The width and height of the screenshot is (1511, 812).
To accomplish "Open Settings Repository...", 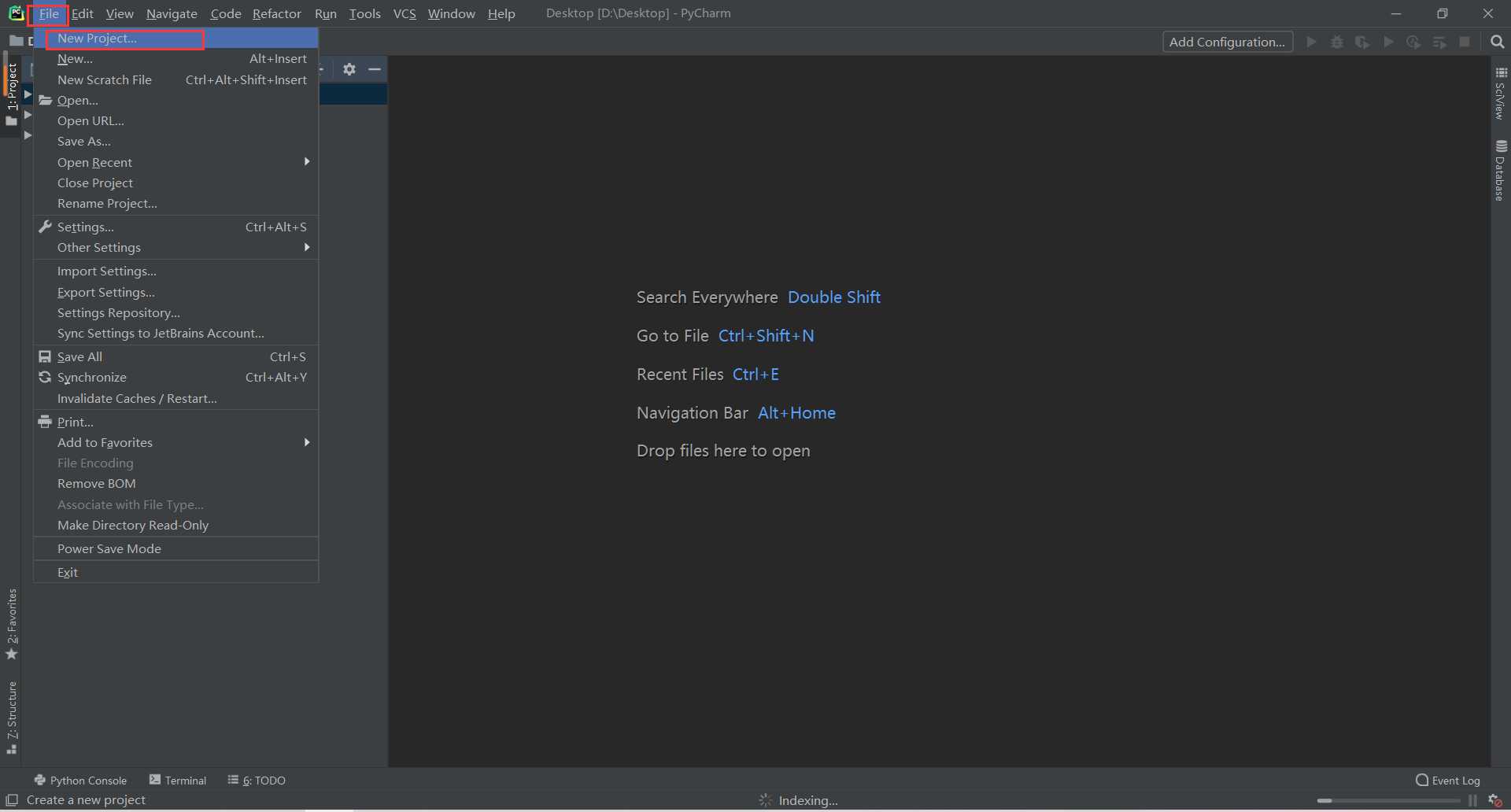I will [x=175, y=312].
